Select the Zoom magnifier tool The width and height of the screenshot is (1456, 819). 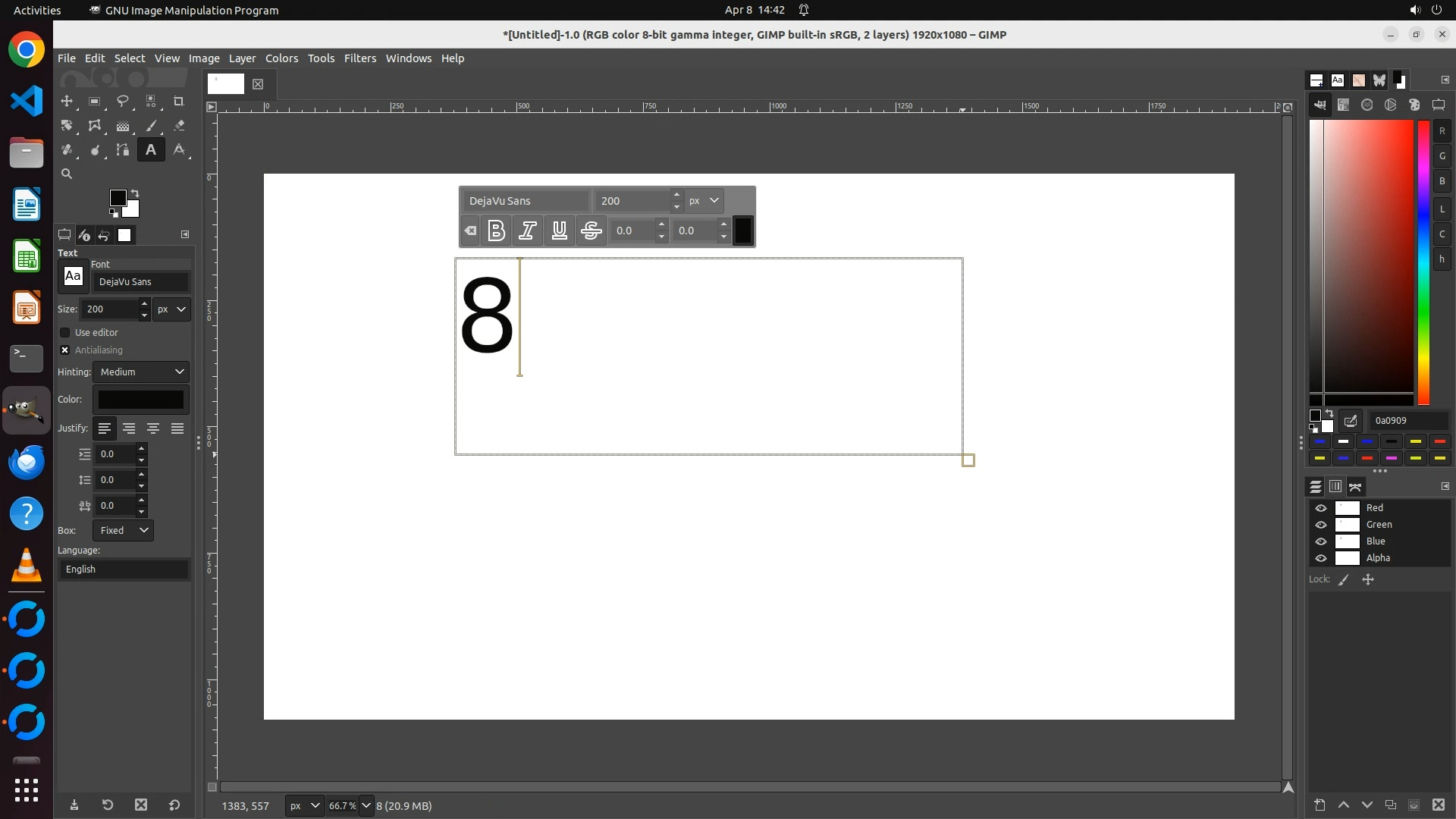click(67, 174)
